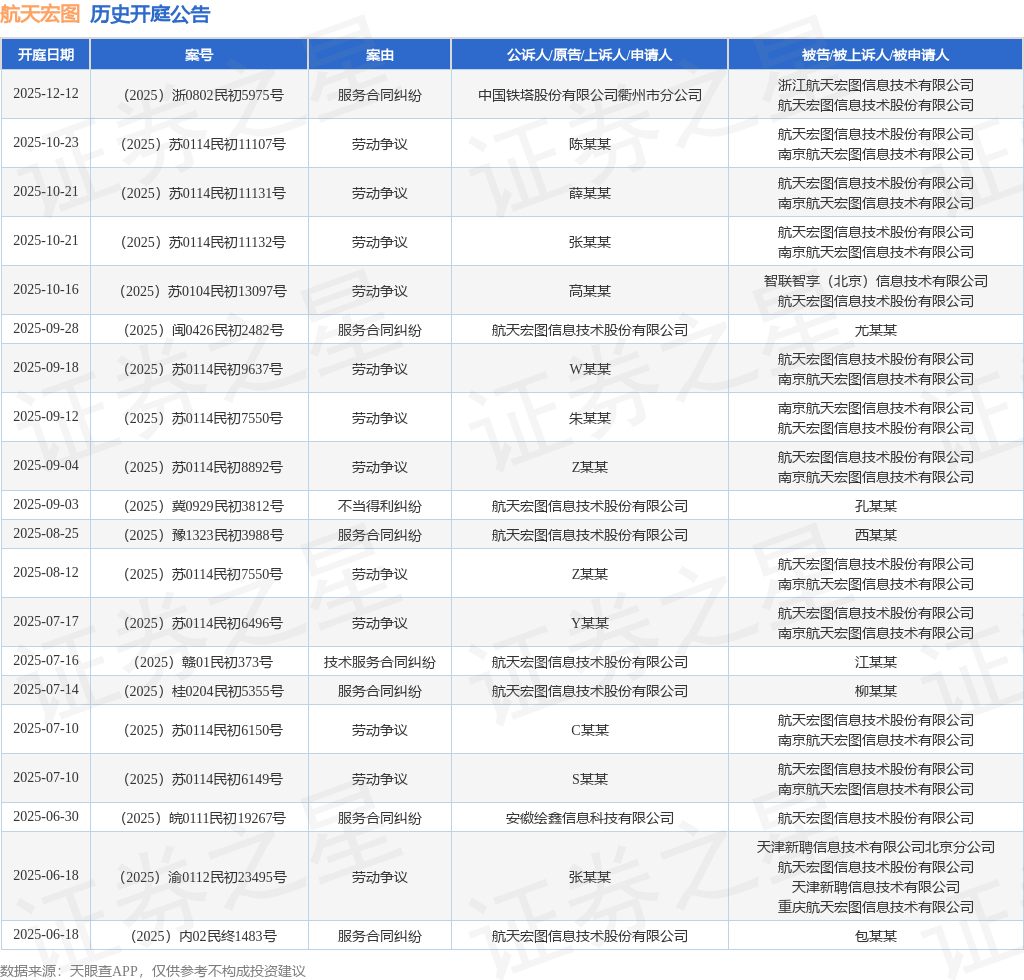Click defendant 包某某
Image resolution: width=1024 pixels, height=980 pixels.
[876, 937]
